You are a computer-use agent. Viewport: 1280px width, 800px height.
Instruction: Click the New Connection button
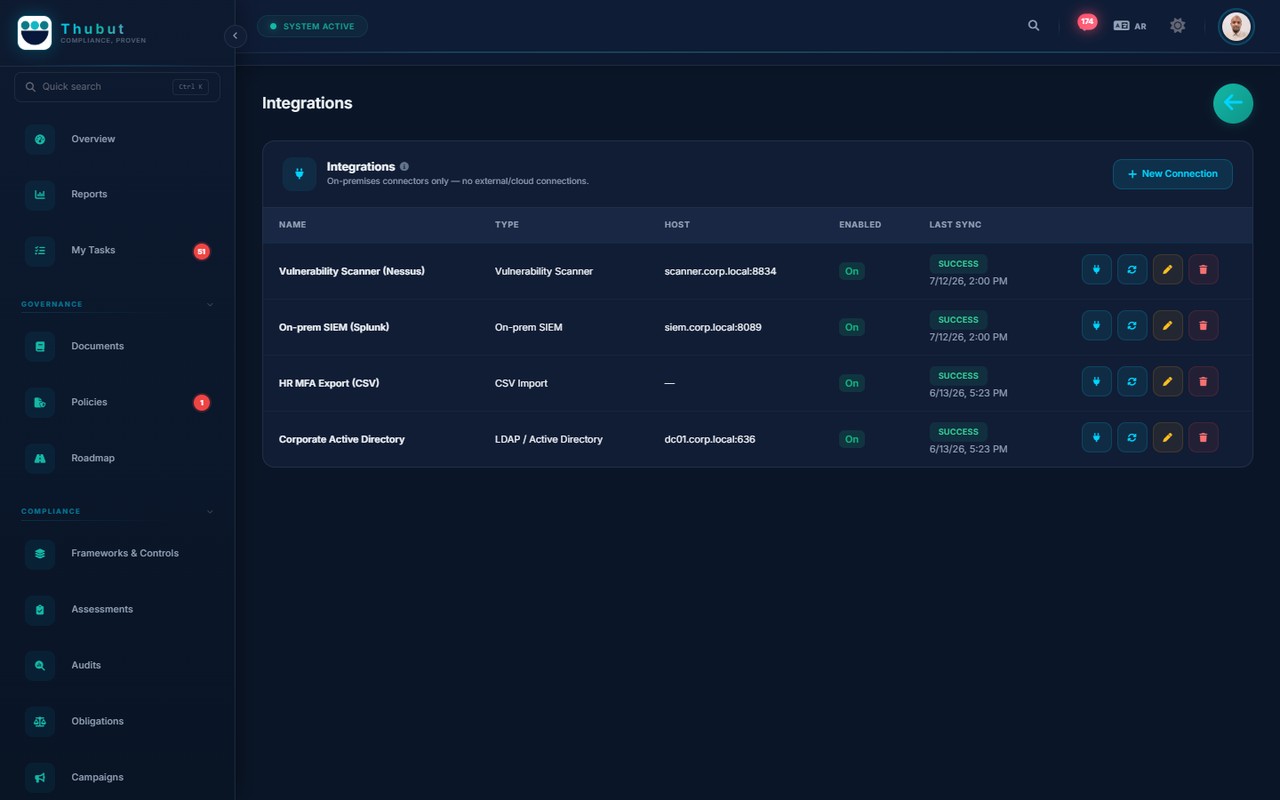[x=1172, y=174]
